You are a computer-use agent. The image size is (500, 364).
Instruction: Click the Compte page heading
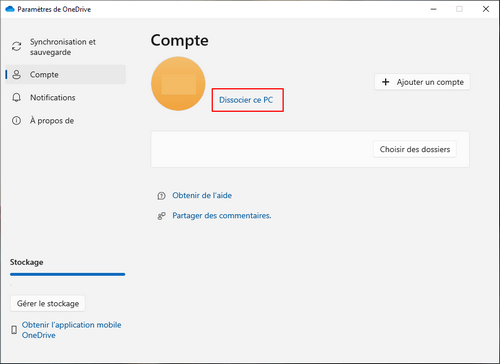point(180,41)
